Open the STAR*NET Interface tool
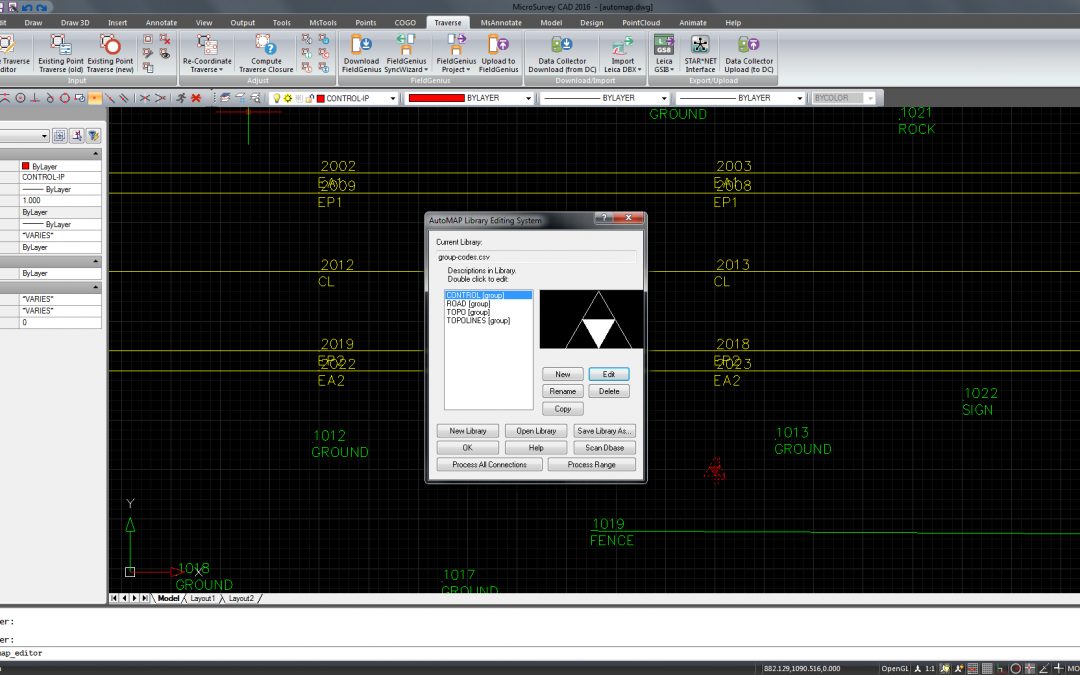The height and width of the screenshot is (675, 1080). pyautogui.click(x=700, y=44)
